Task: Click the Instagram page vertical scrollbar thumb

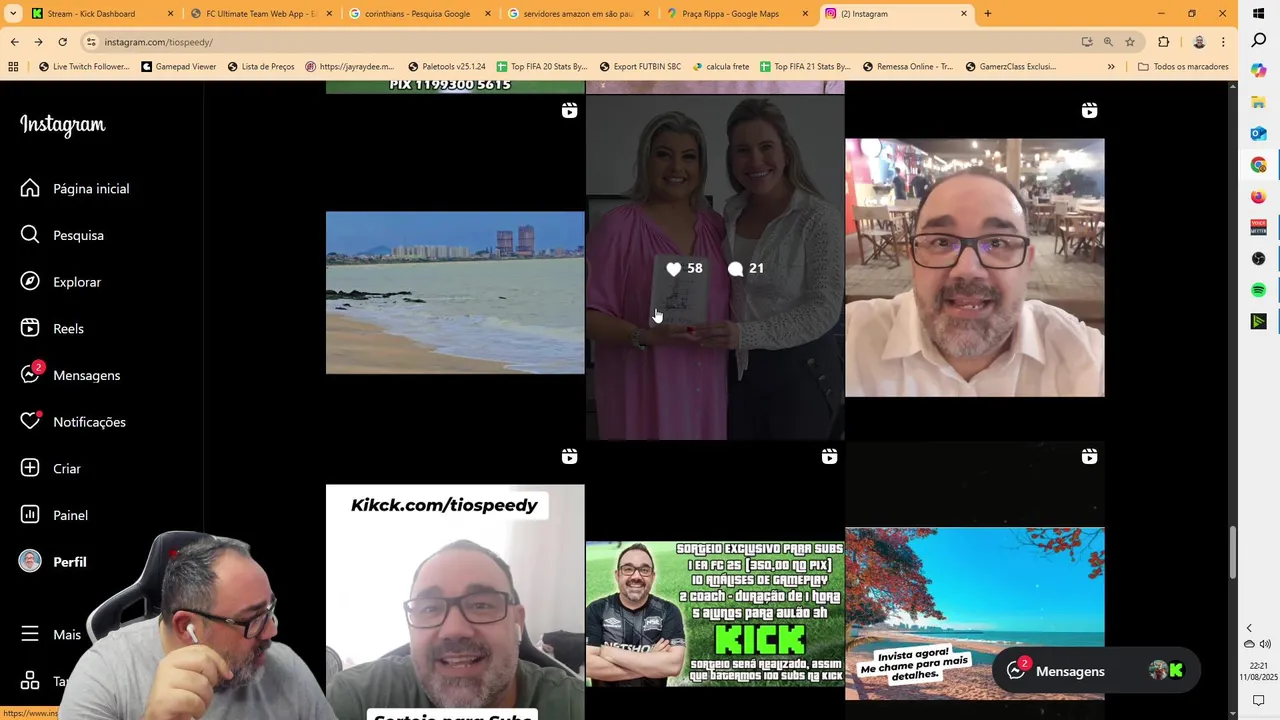Action: pyautogui.click(x=1233, y=552)
